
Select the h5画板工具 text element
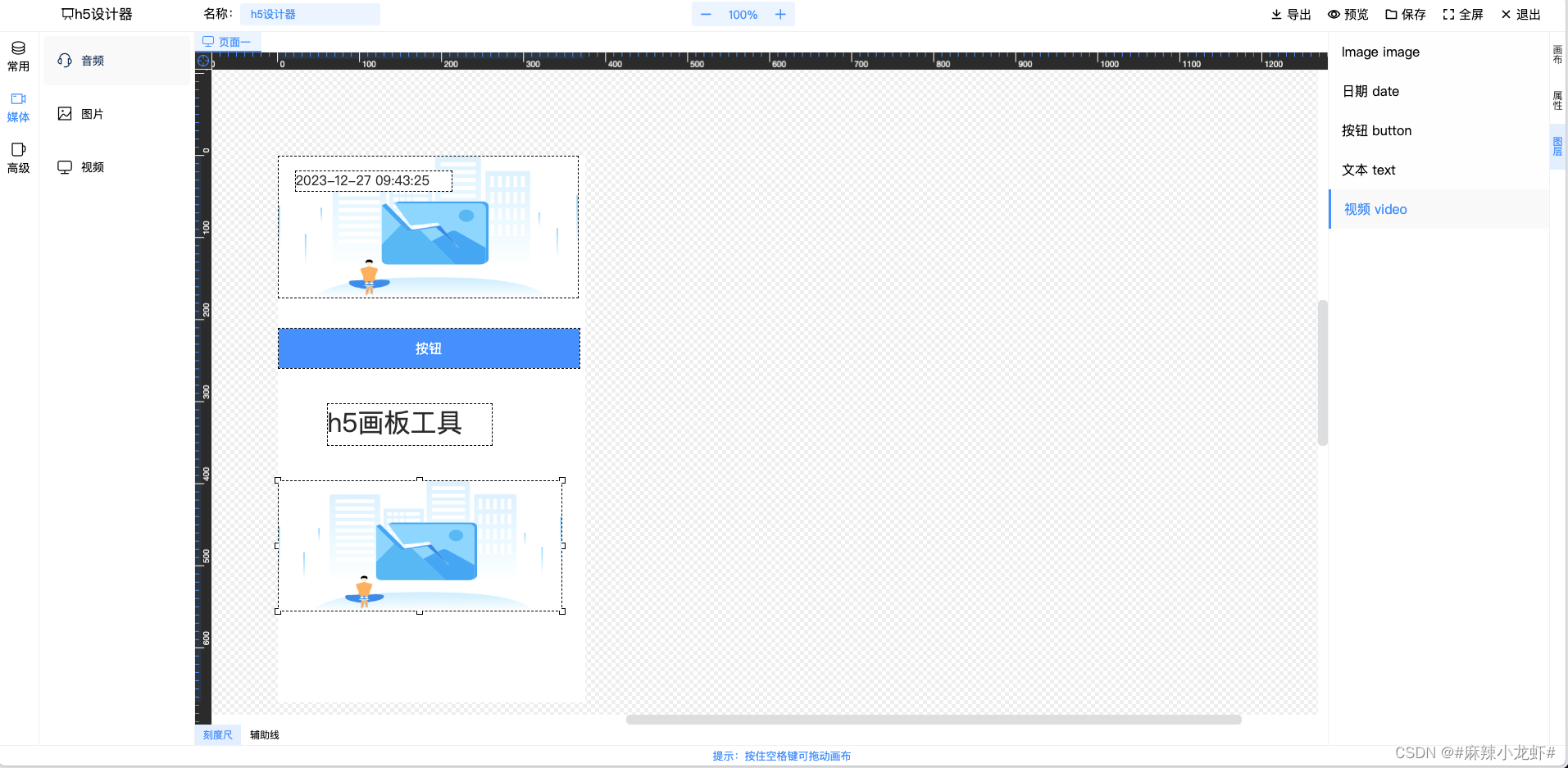point(410,424)
